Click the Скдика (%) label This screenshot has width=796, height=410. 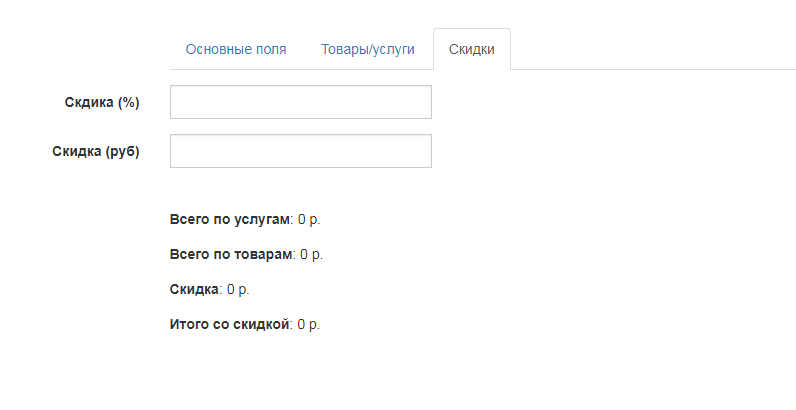click(102, 102)
